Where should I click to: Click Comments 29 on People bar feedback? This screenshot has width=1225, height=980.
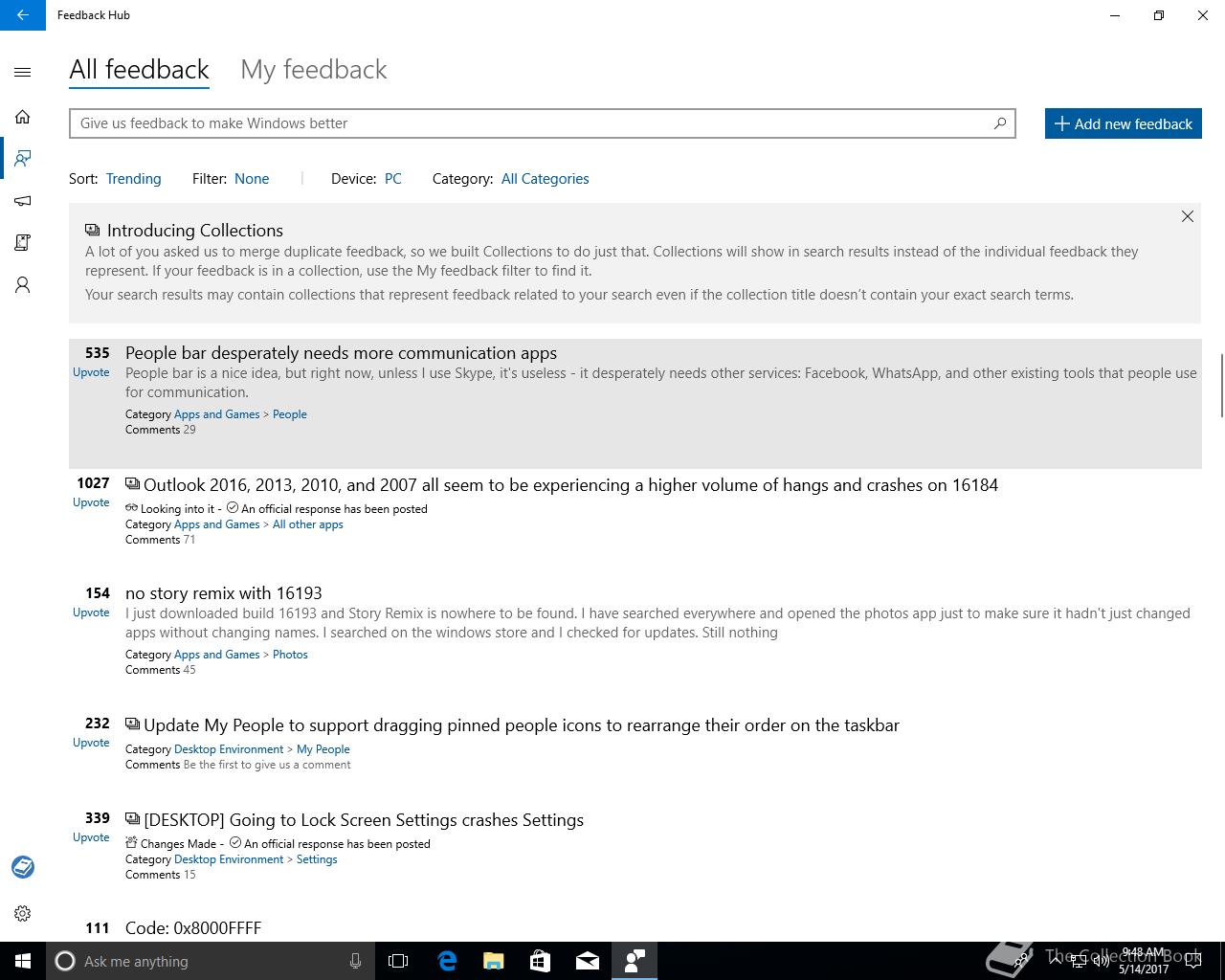161,430
